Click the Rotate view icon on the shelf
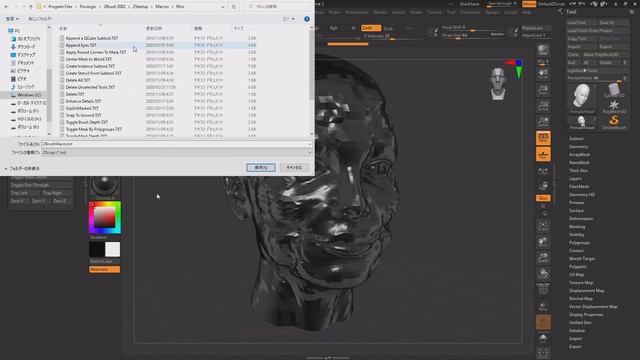This screenshot has width=640, height=360. [543, 273]
